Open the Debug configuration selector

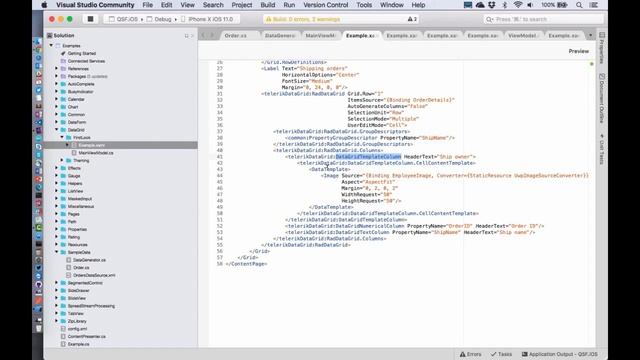[x=159, y=19]
